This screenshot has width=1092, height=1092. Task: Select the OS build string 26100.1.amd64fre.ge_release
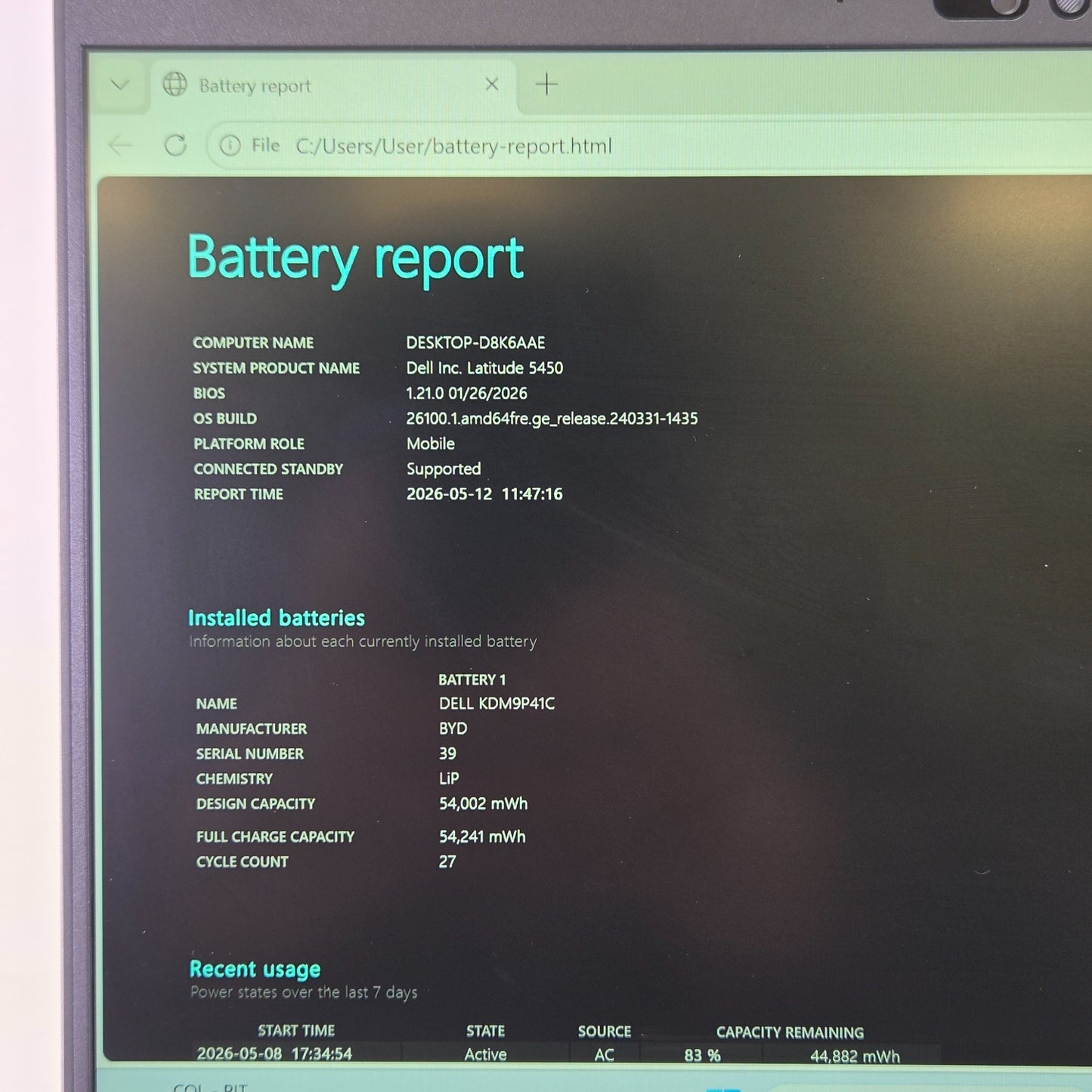click(x=552, y=419)
